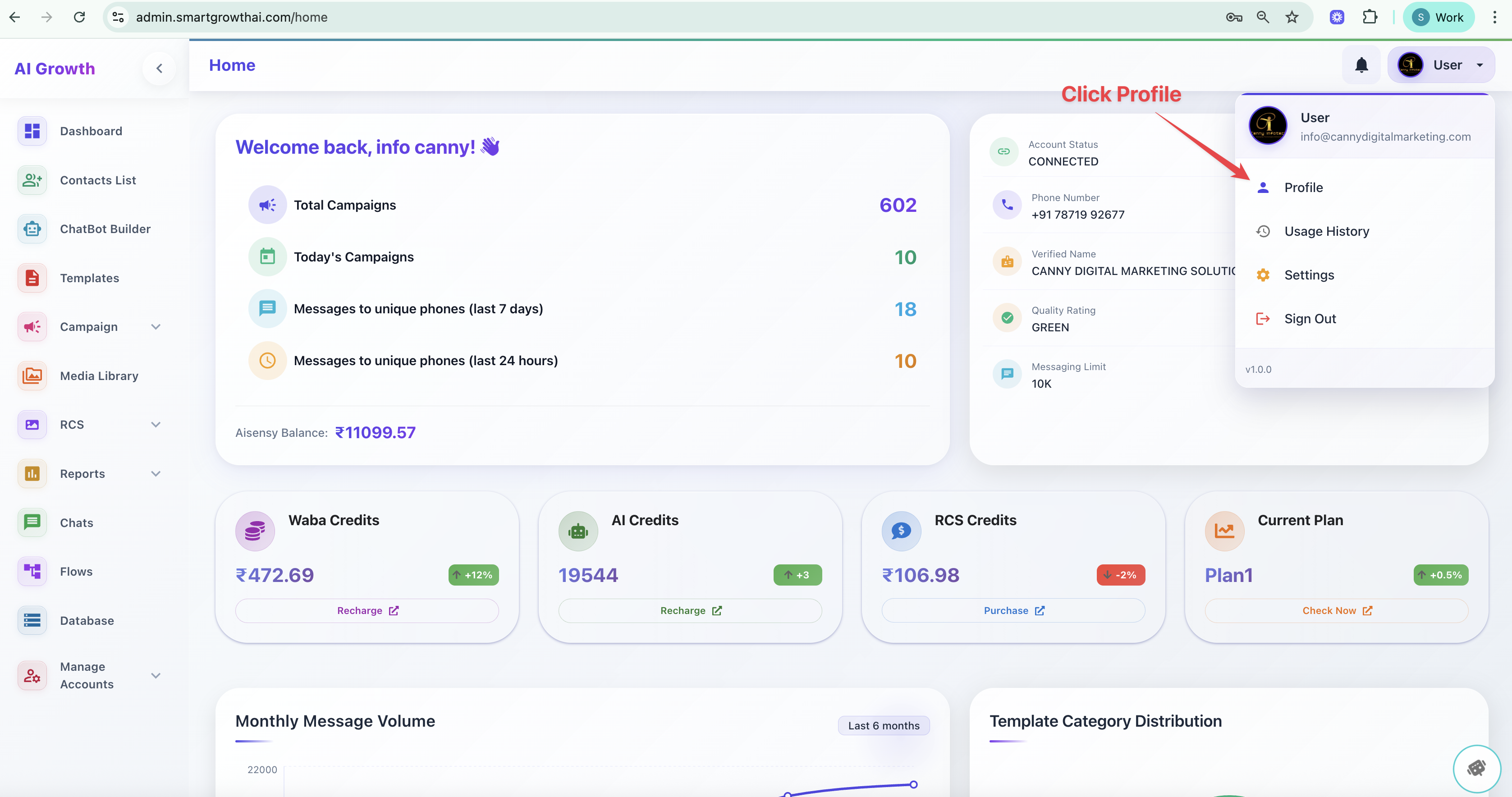Screen dimensions: 1512x797
Task: Expand the RCS submenu chevron
Action: click(x=156, y=424)
